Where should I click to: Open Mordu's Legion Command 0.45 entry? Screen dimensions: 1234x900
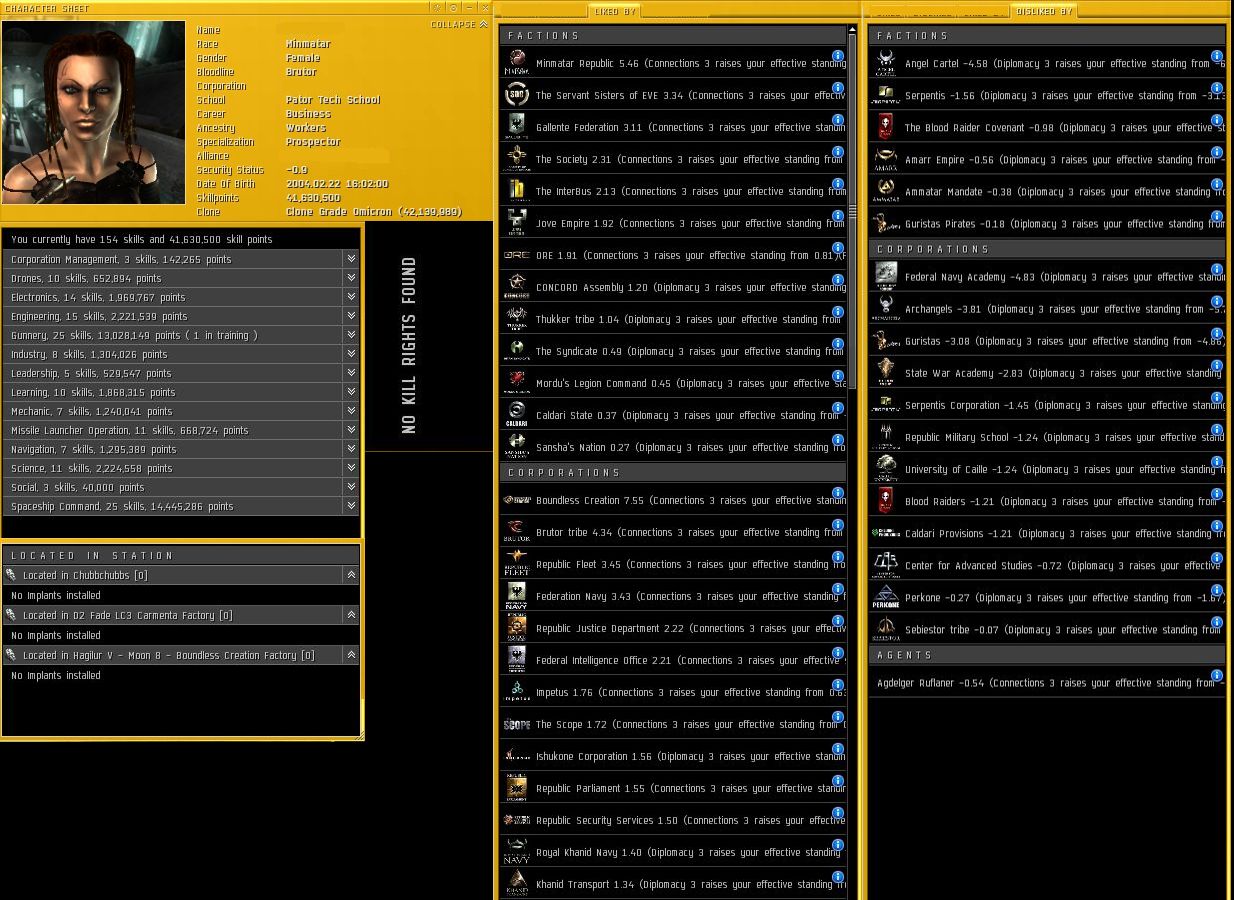[x=672, y=383]
